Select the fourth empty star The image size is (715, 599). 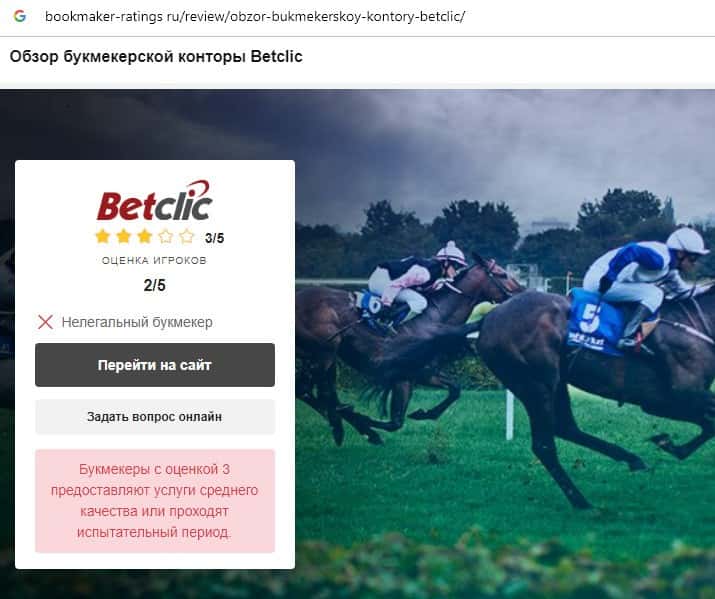[x=166, y=237]
